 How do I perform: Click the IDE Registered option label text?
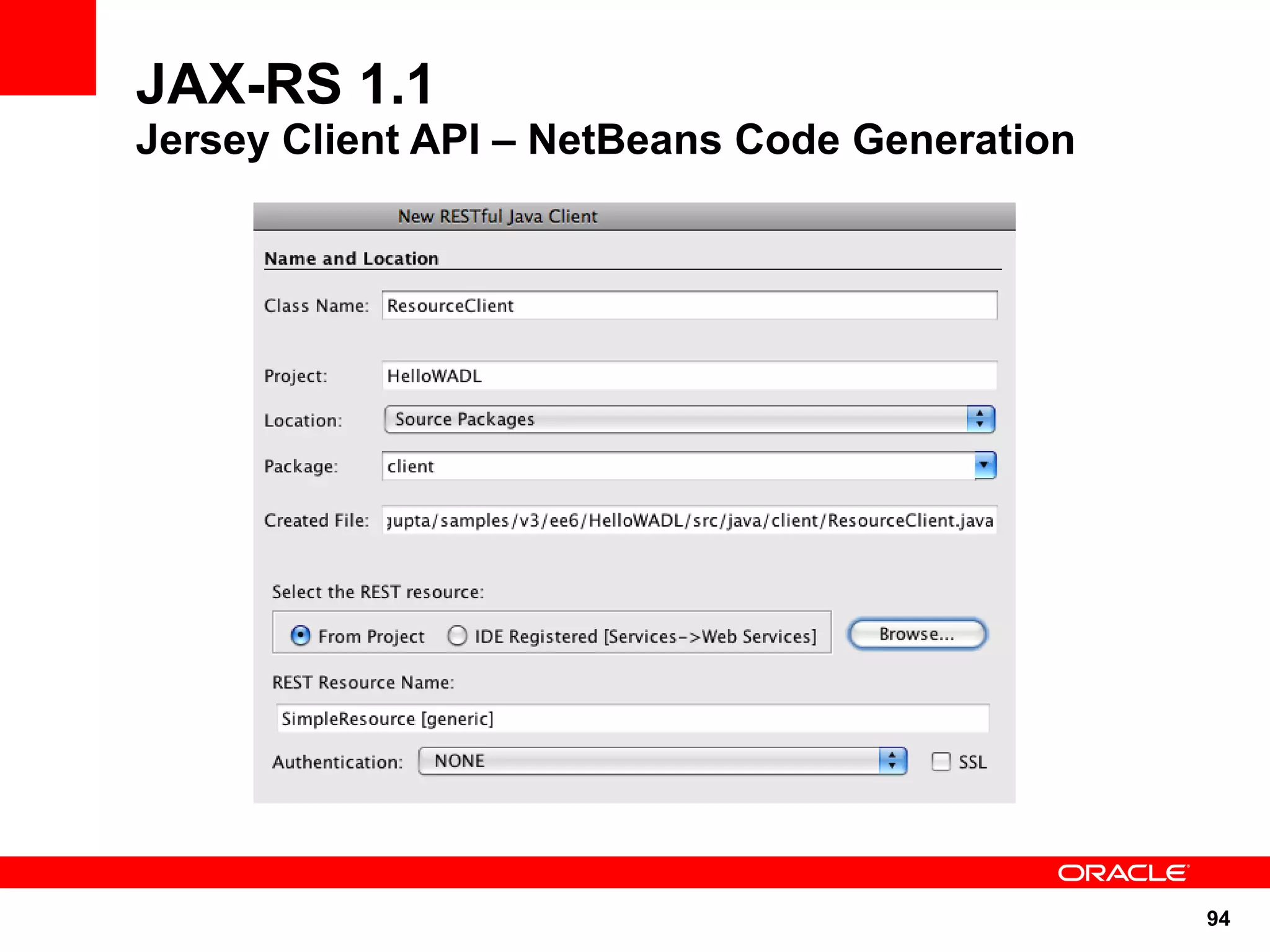[645, 637]
